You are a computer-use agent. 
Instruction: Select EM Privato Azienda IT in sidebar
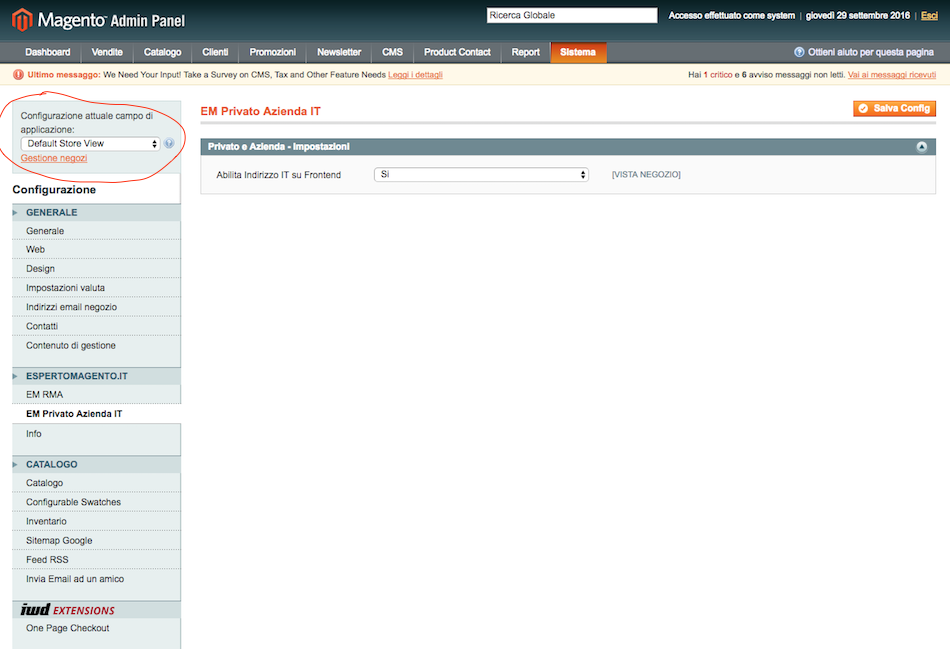pos(96,414)
